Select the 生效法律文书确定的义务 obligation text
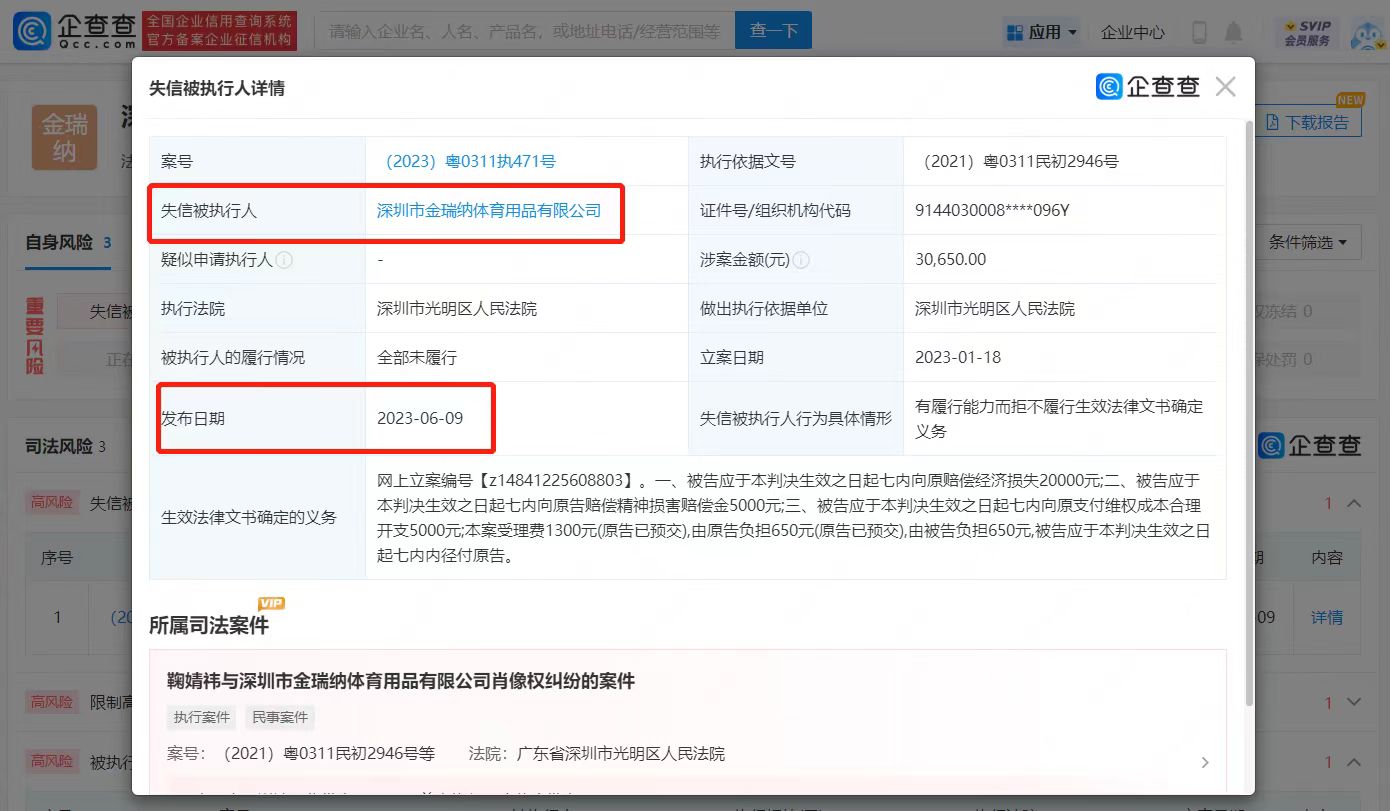 coord(794,518)
